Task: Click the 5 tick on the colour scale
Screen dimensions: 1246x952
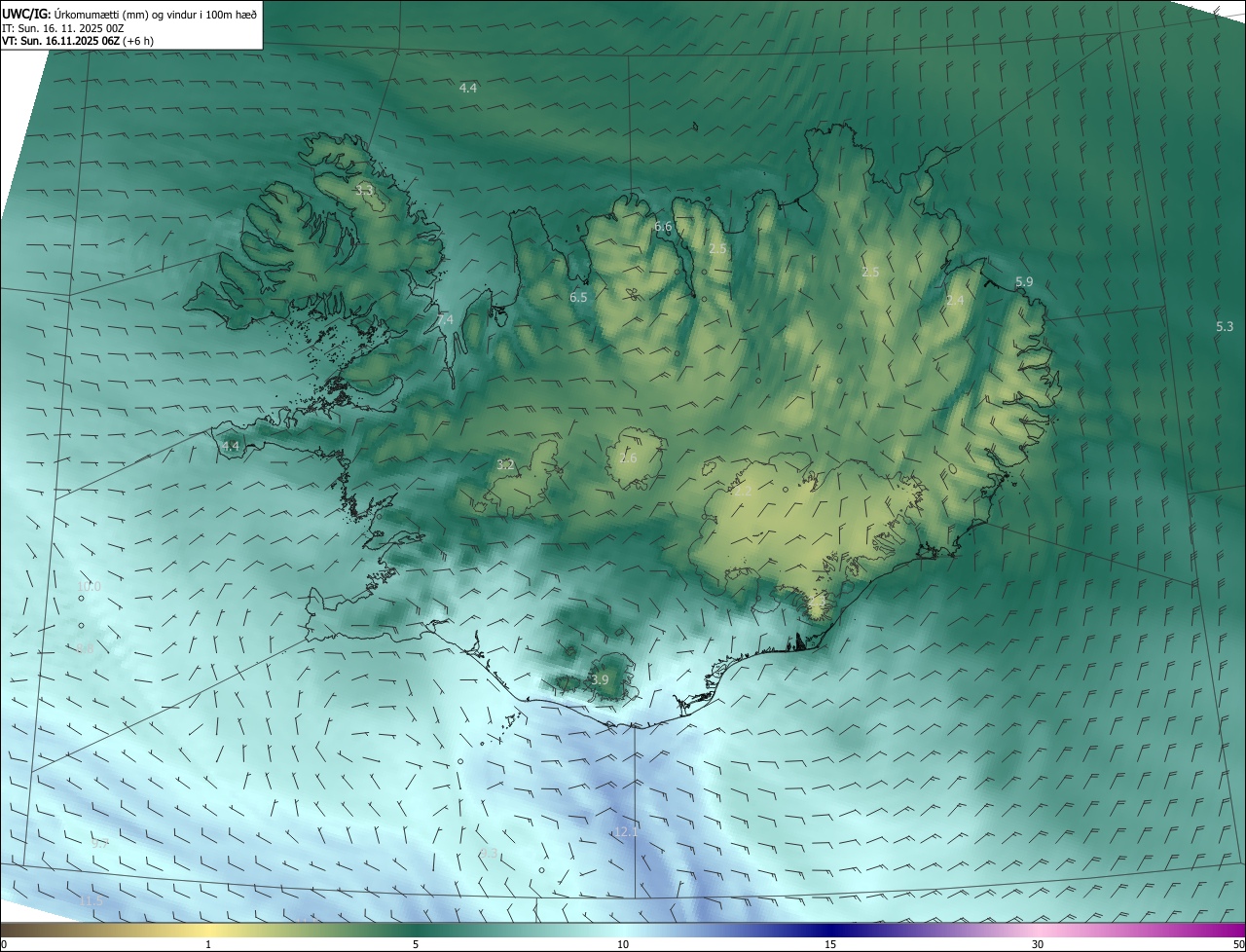Action: point(416,944)
